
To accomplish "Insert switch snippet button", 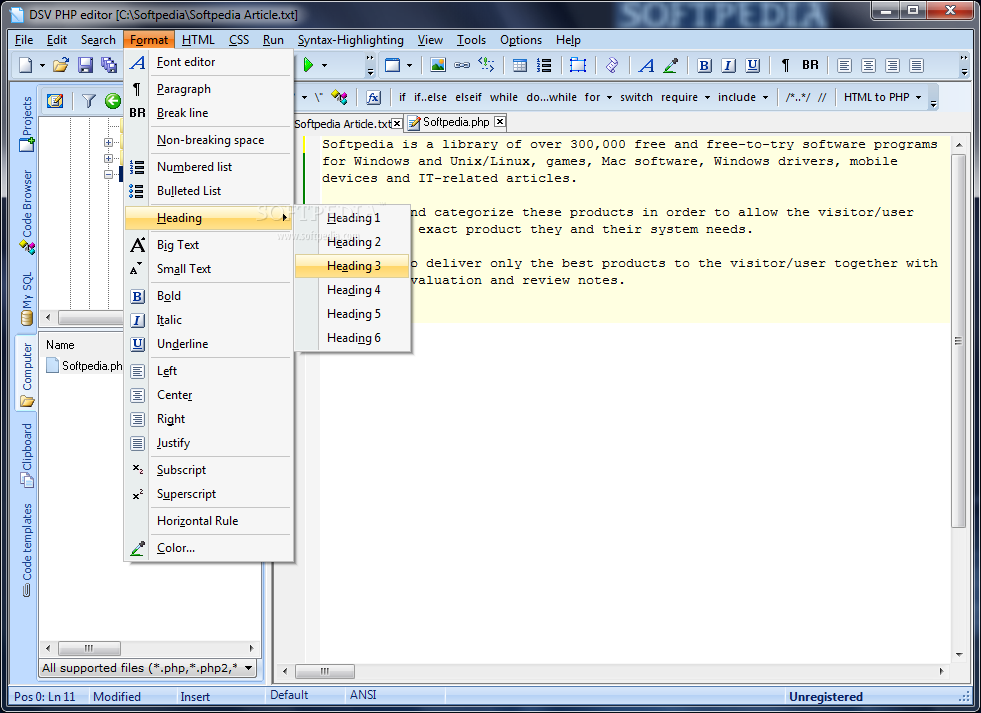I will pos(636,98).
